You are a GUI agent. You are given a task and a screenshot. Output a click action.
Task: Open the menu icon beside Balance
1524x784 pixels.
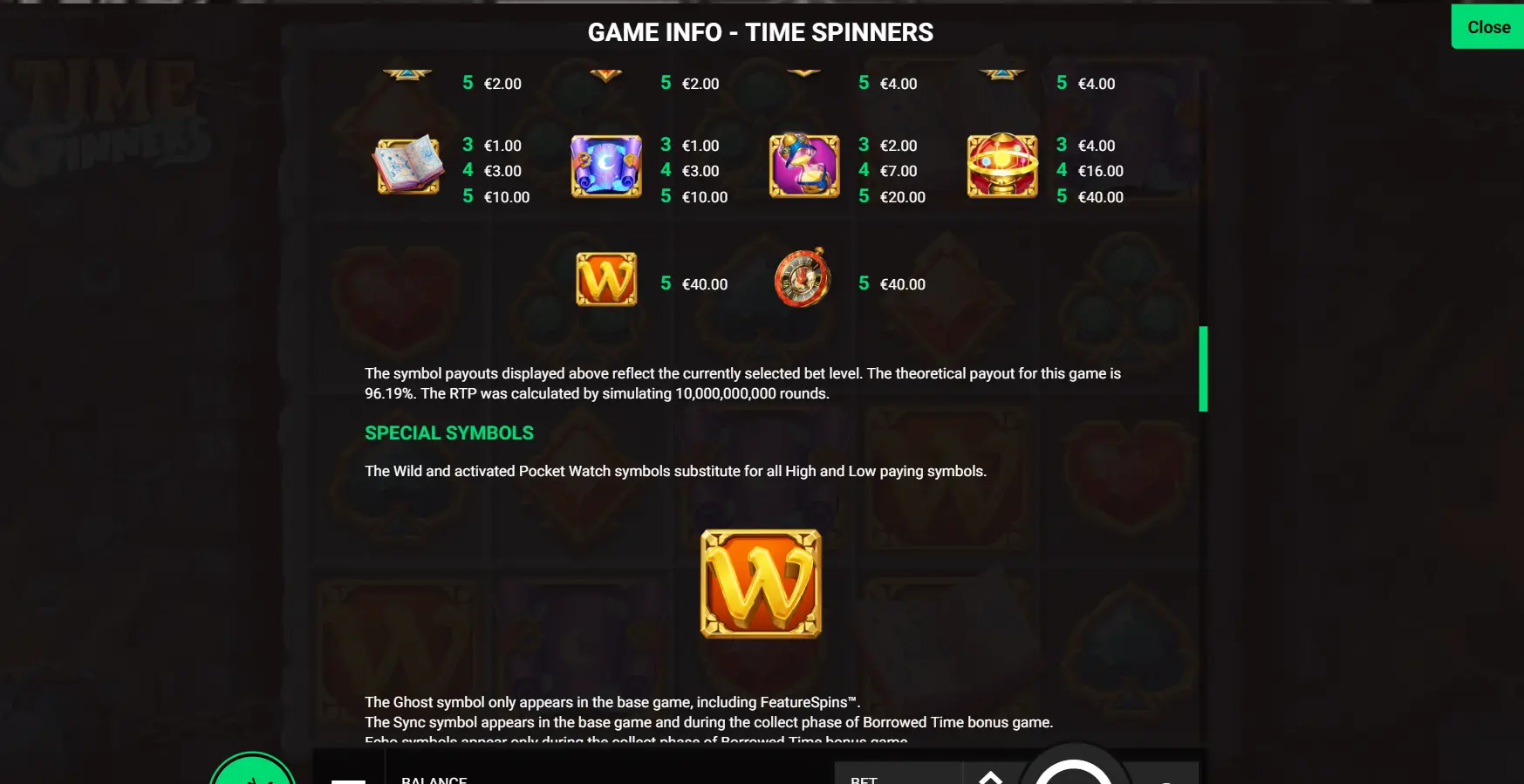[x=348, y=780]
